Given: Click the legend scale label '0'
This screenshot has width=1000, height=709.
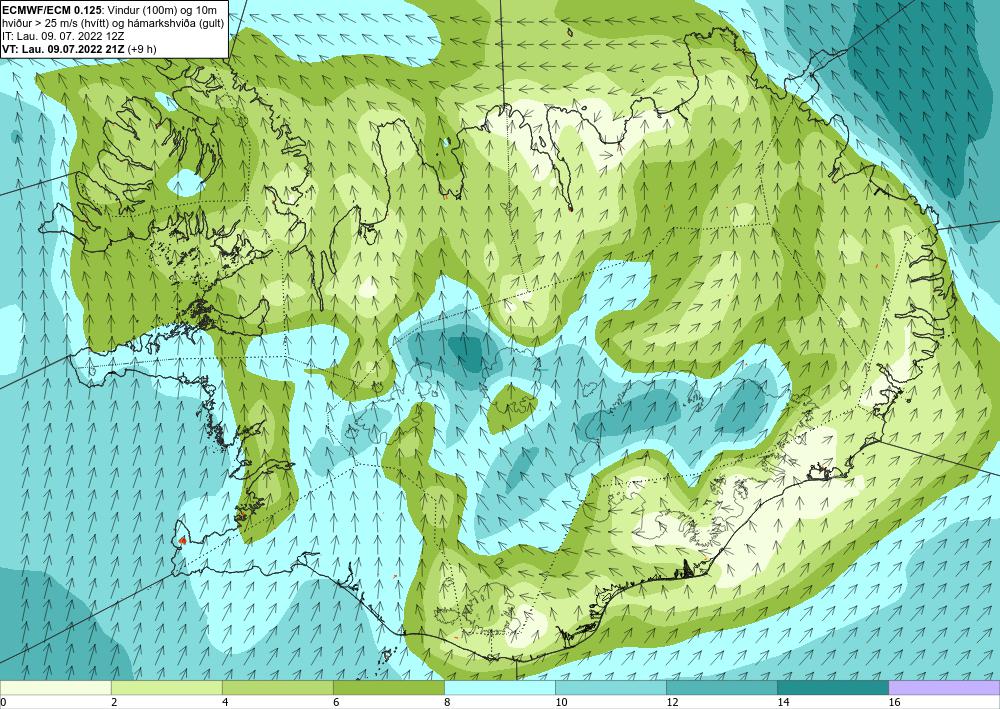Looking at the screenshot, I should coord(3,702).
